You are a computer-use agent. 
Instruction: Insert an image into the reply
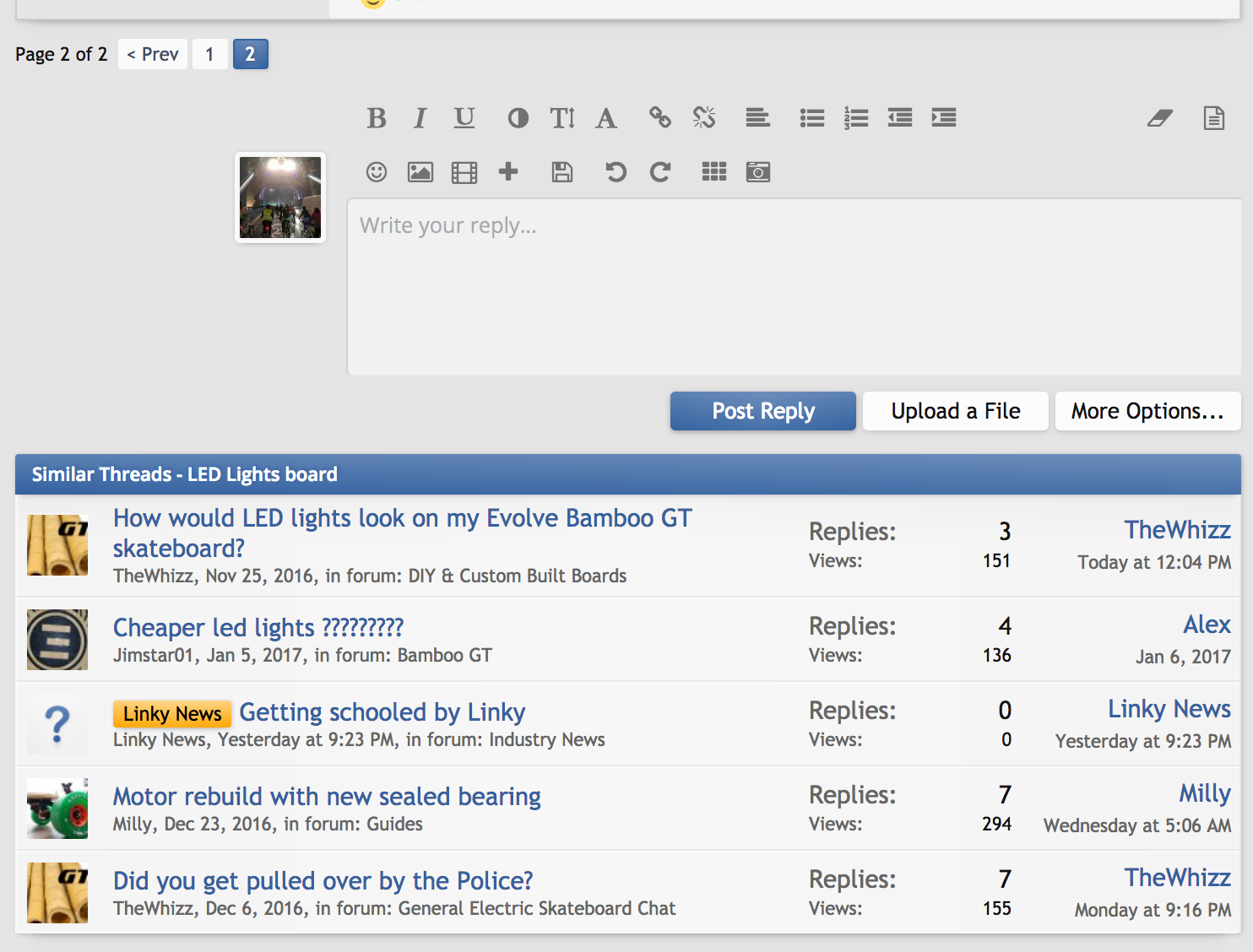click(x=420, y=172)
